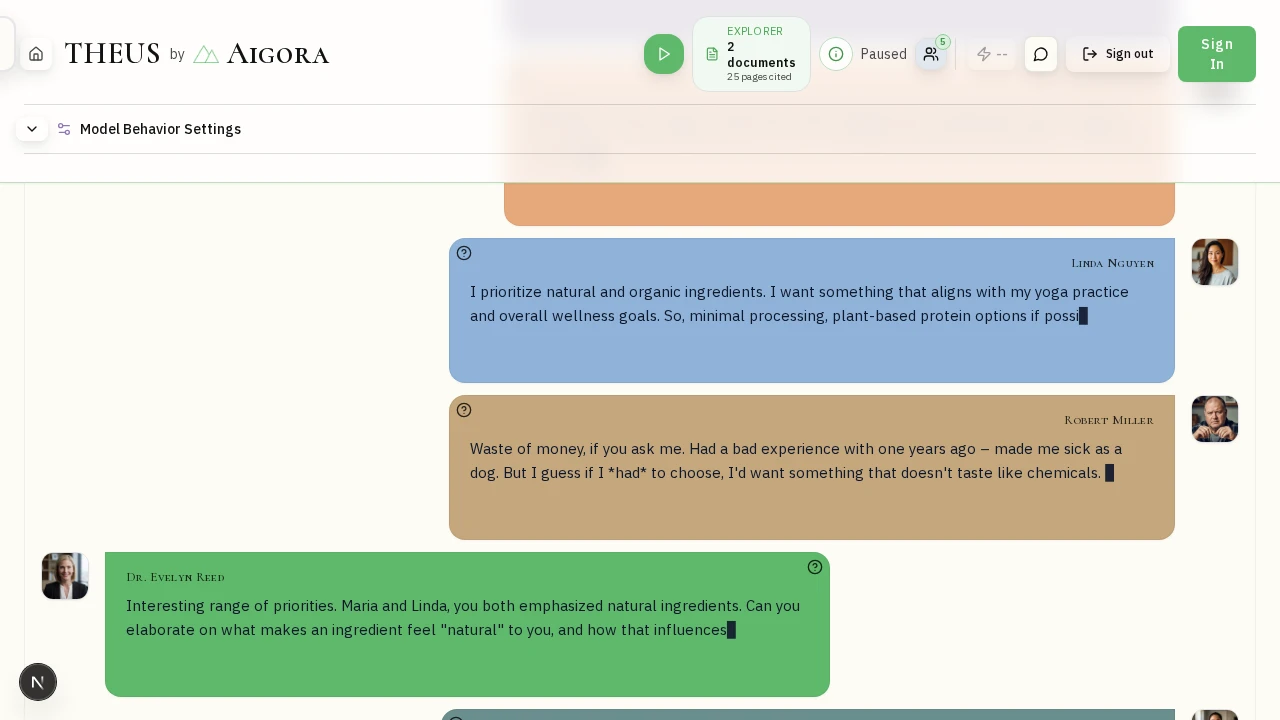1280x720 pixels.
Task: Select Linda Nguyen's avatar thumbnail
Action: coord(1215,262)
